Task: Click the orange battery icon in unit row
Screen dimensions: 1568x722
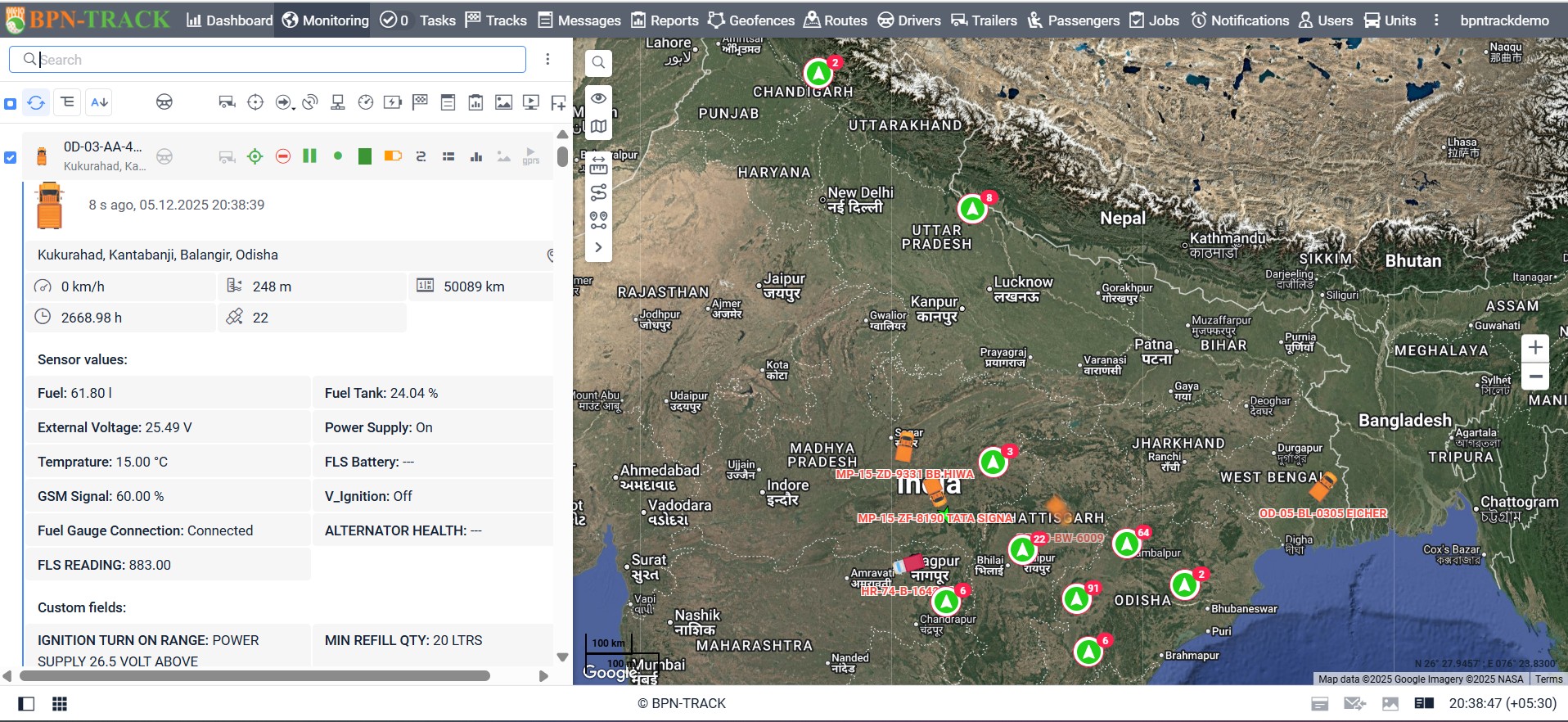Action: pos(393,156)
